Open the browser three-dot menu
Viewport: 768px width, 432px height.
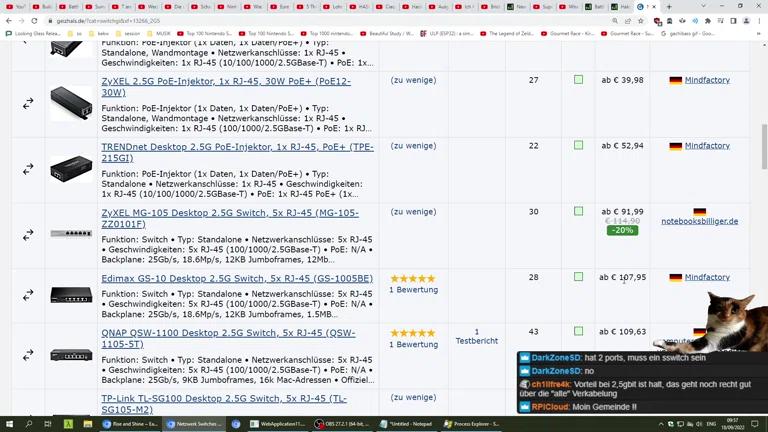[x=759, y=20]
